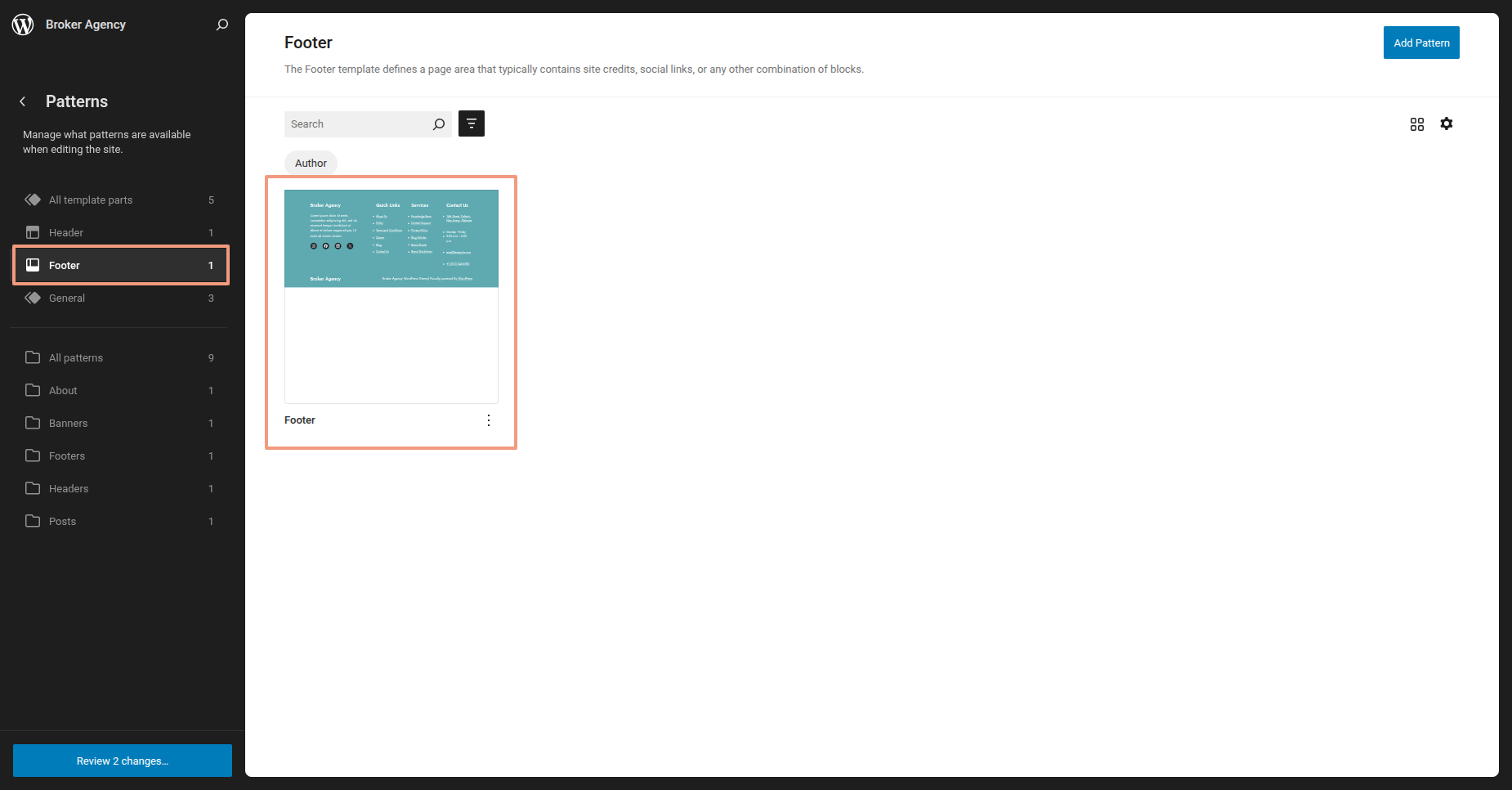Expand the Author filter chip
This screenshot has height=790, width=1512.
pyautogui.click(x=311, y=164)
